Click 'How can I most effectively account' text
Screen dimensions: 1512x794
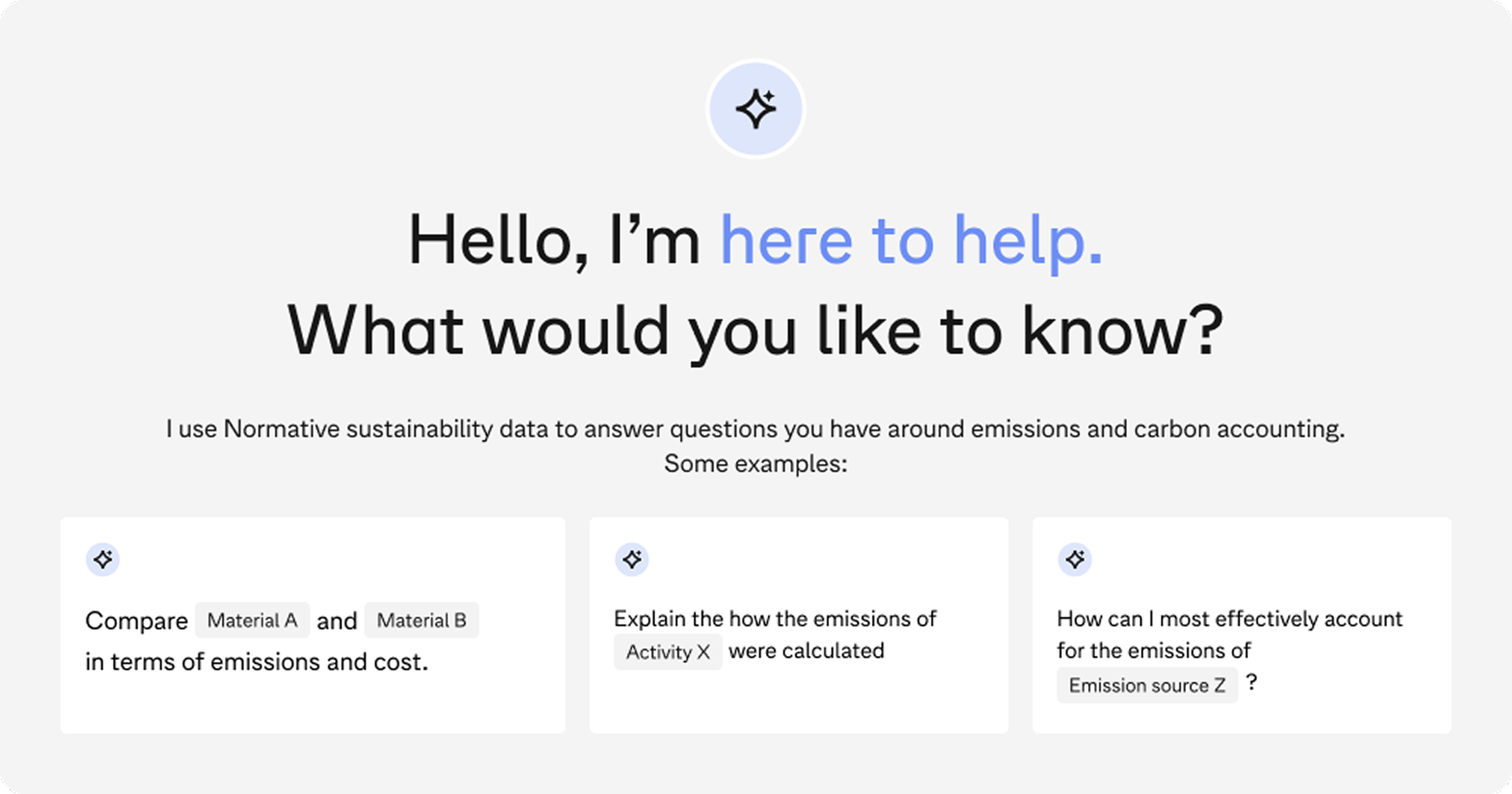(1229, 619)
